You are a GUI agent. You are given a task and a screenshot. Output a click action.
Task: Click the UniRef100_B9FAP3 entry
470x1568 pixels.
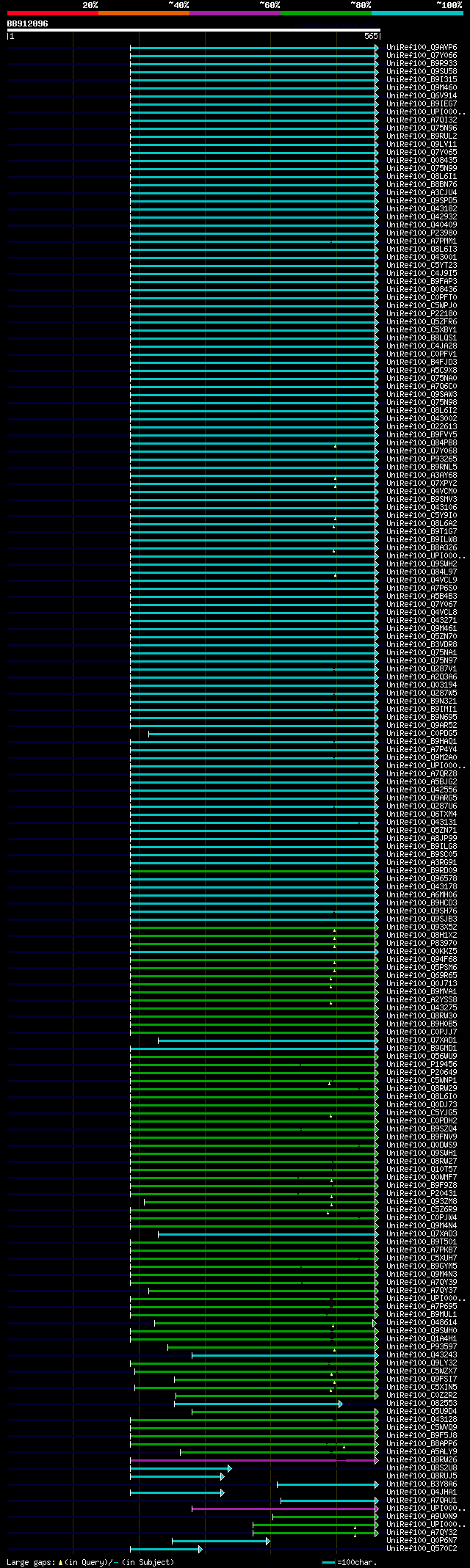422,281
